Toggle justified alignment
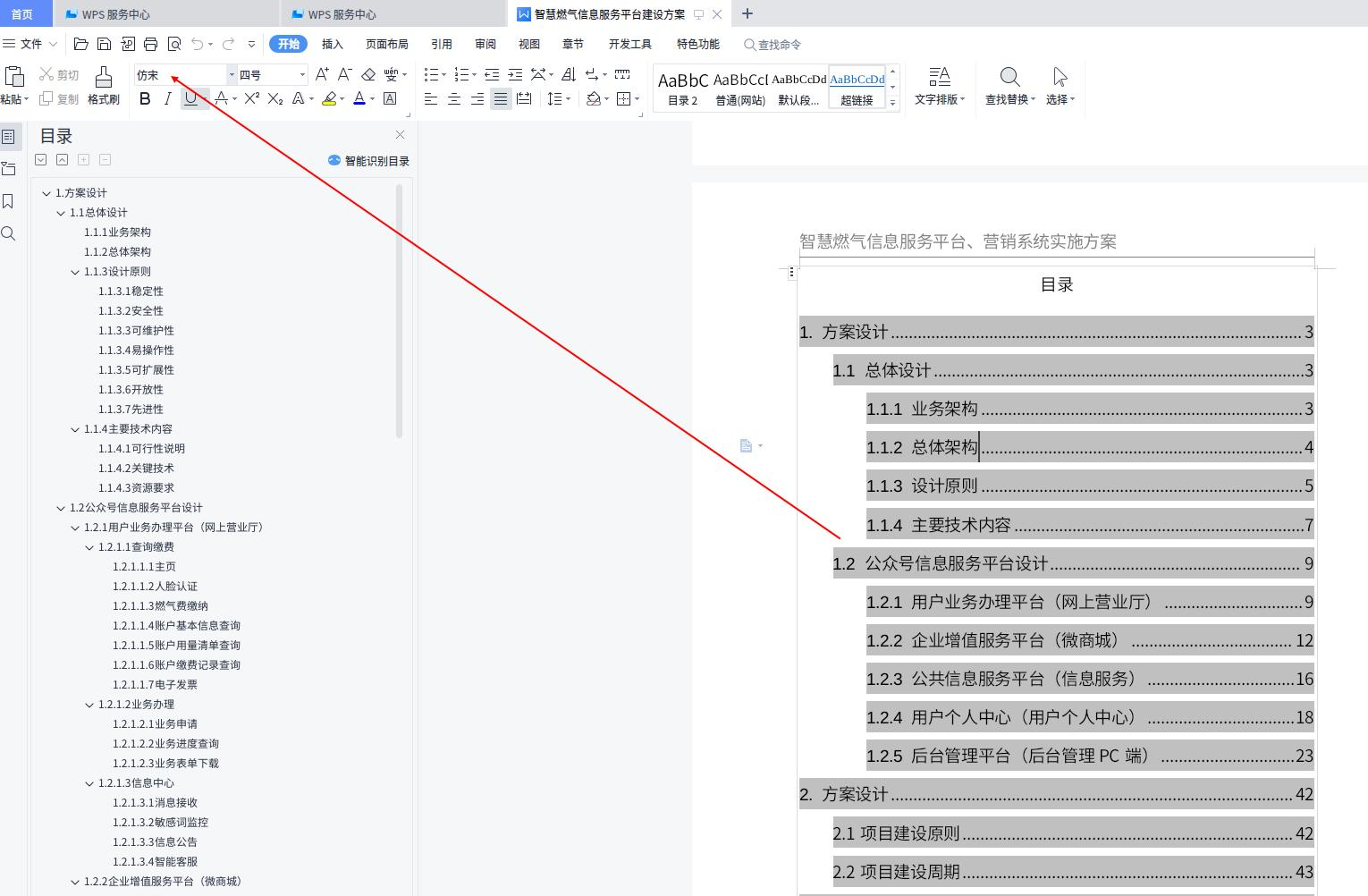The width and height of the screenshot is (1368, 896). point(501,98)
